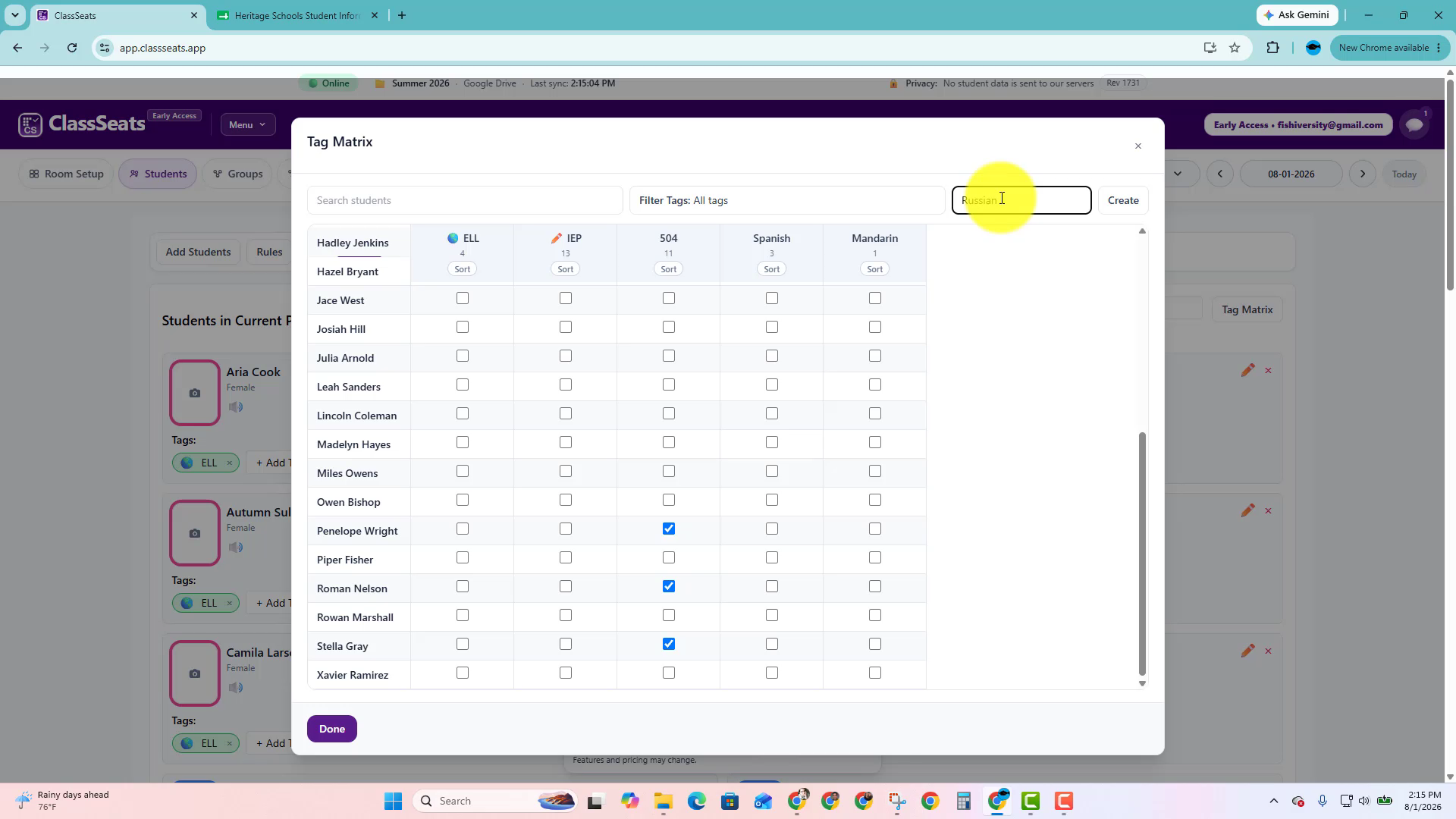Image resolution: width=1456 pixels, height=819 pixels.
Task: Go to next date arrow
Action: tap(1363, 174)
